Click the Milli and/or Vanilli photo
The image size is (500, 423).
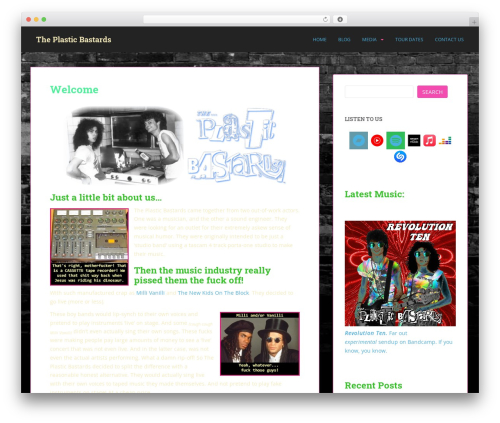tap(260, 344)
